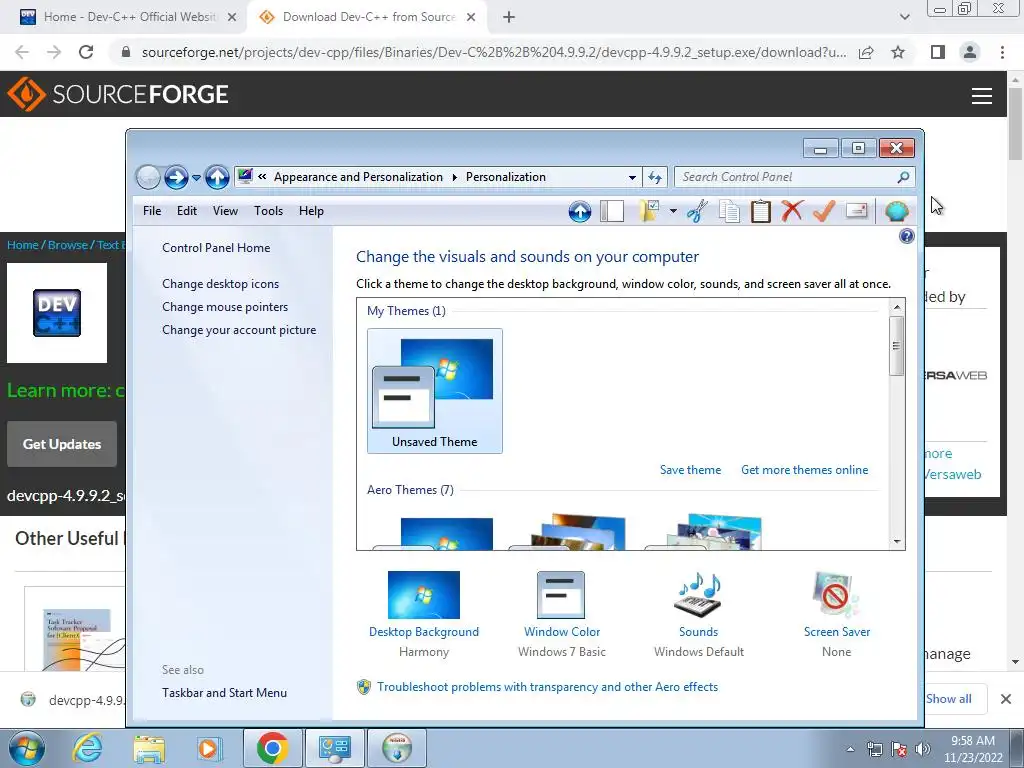Click the refresh button beside address bar
This screenshot has height=768, width=1024.
pyautogui.click(x=655, y=177)
